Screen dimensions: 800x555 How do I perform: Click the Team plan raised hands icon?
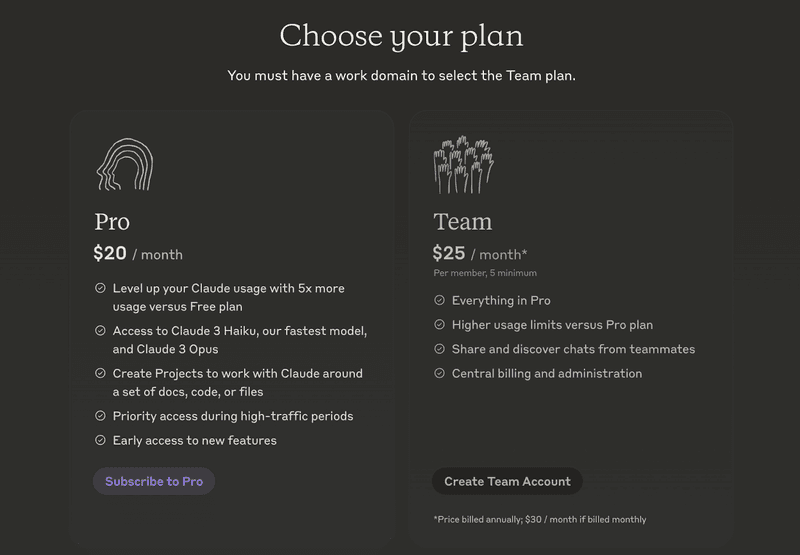(x=463, y=165)
